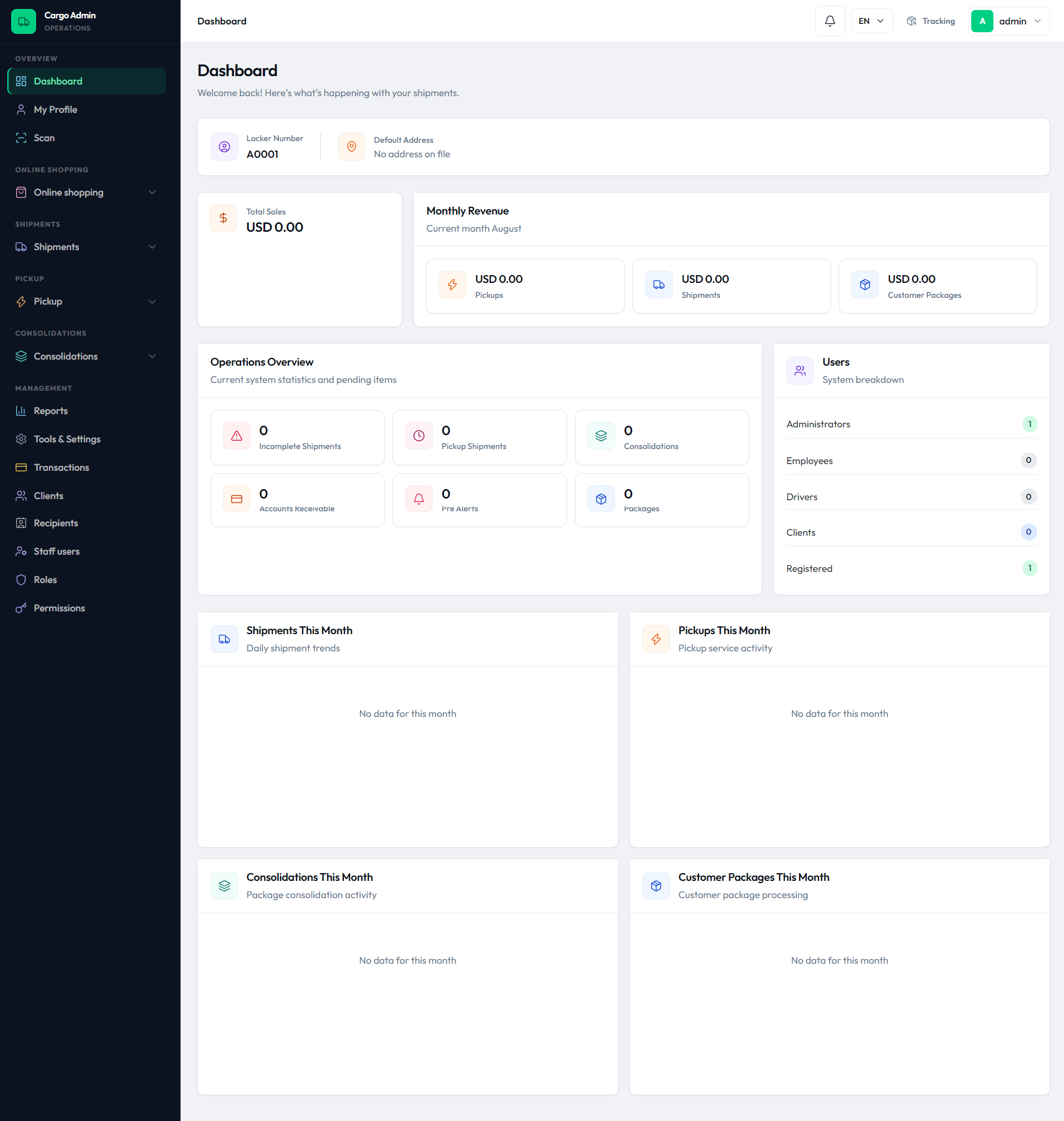Click the Consolidations This Month layers icon

point(224,886)
